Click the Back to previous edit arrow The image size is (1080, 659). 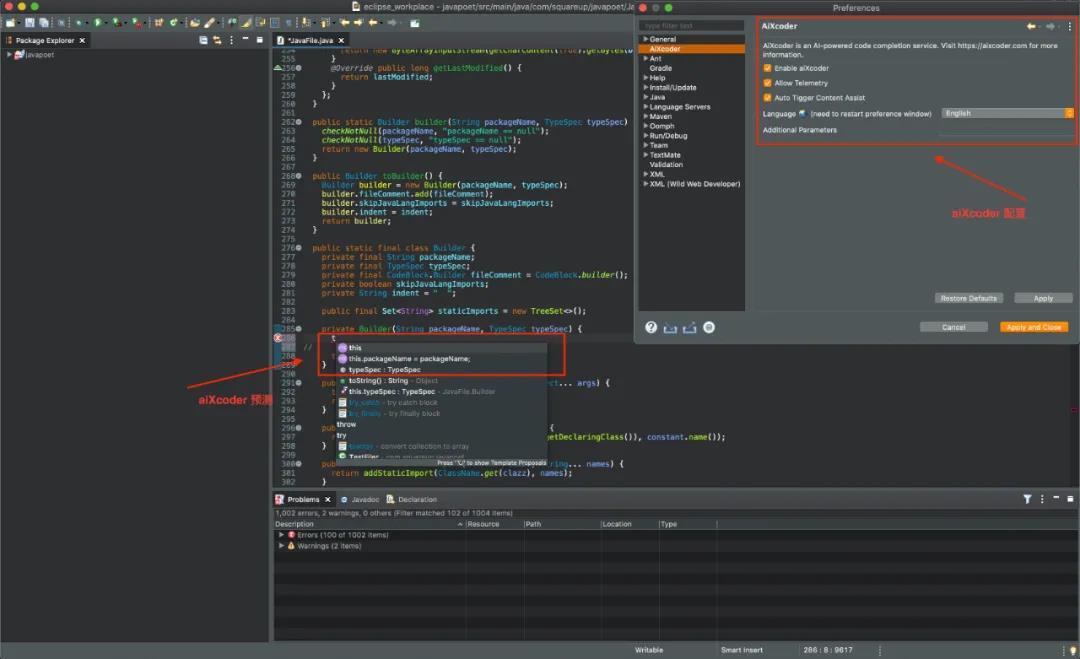(x=344, y=23)
